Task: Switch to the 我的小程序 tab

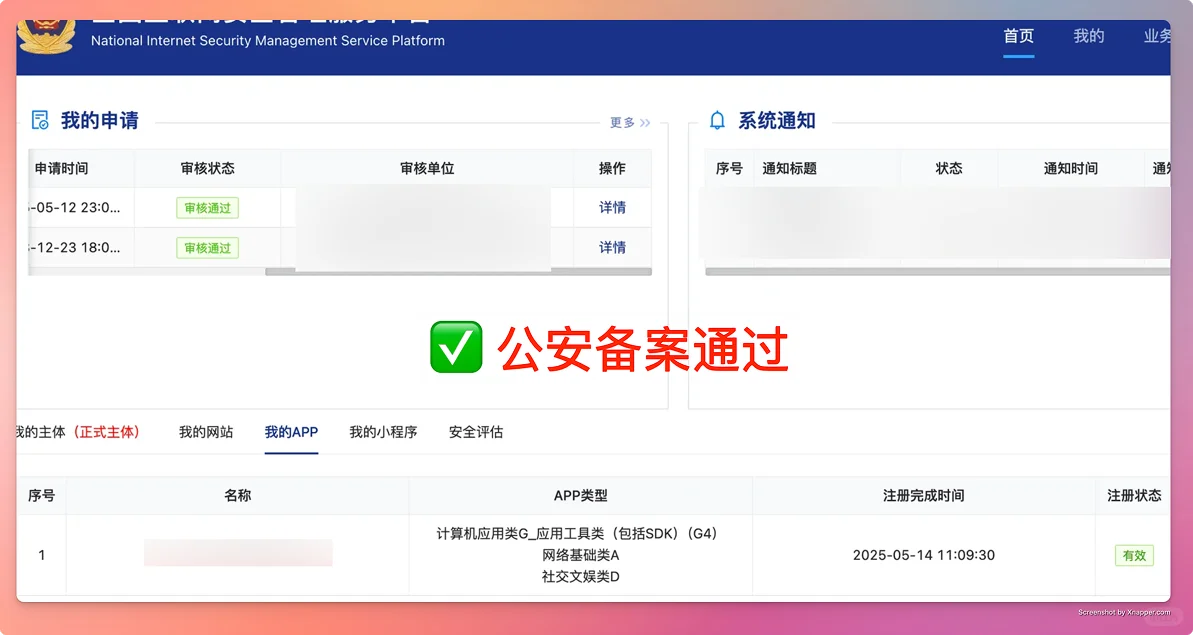Action: [383, 432]
